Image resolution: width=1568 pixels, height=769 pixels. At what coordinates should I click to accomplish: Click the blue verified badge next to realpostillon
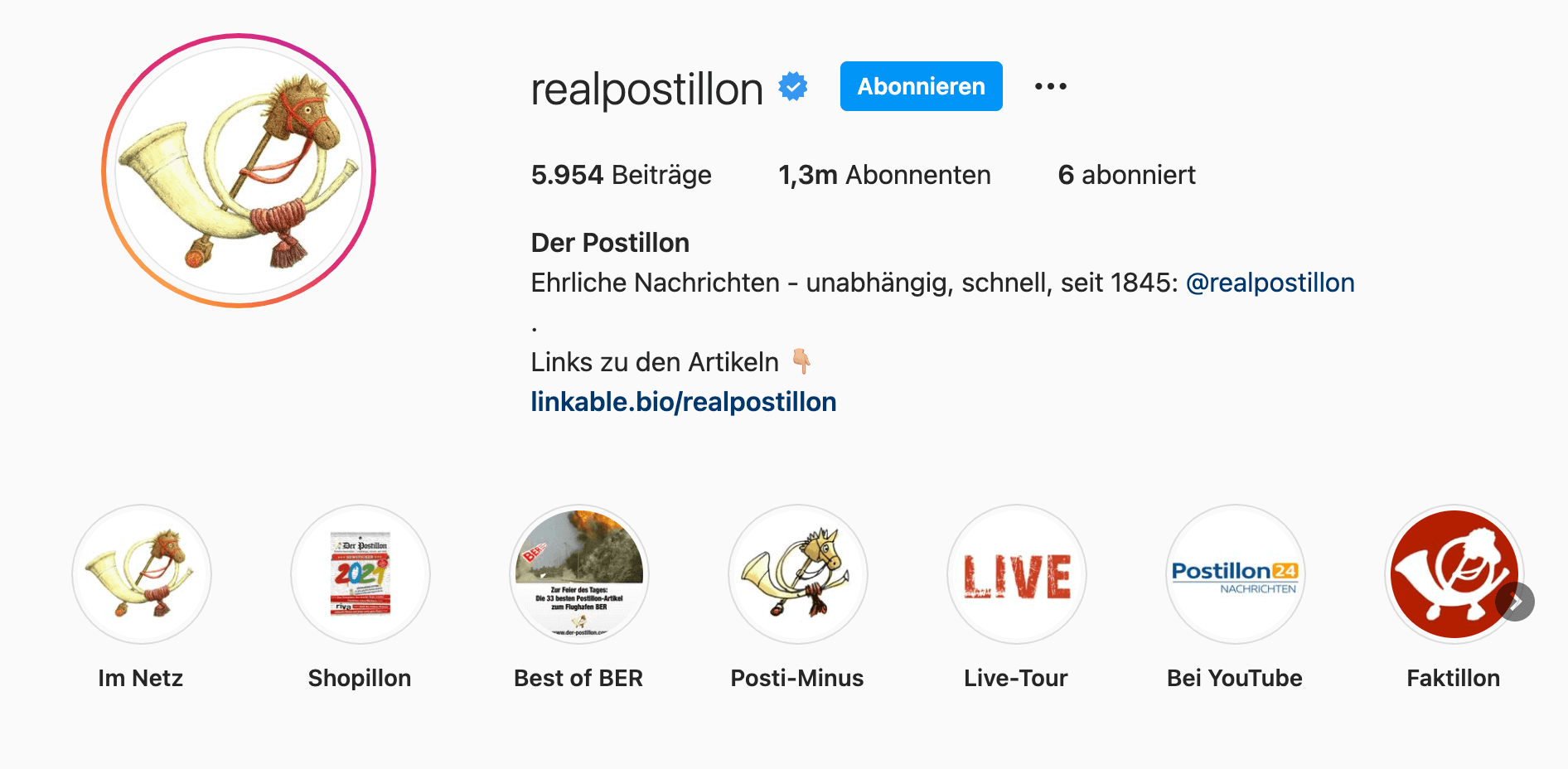(792, 85)
